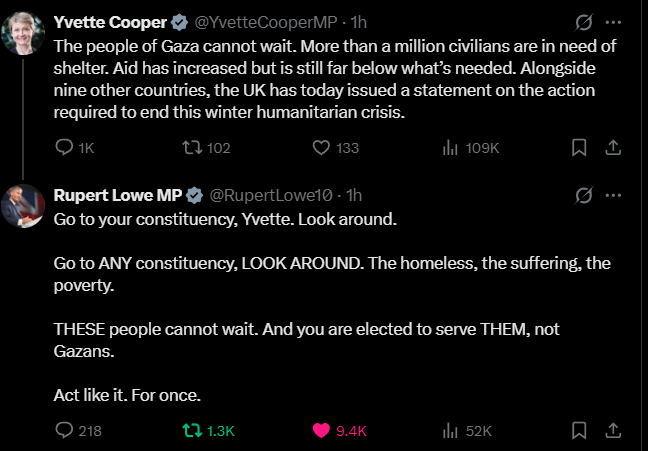Open more options menu on Yvette Cooper's tweet
This screenshot has height=451, width=648.
pyautogui.click(x=614, y=21)
